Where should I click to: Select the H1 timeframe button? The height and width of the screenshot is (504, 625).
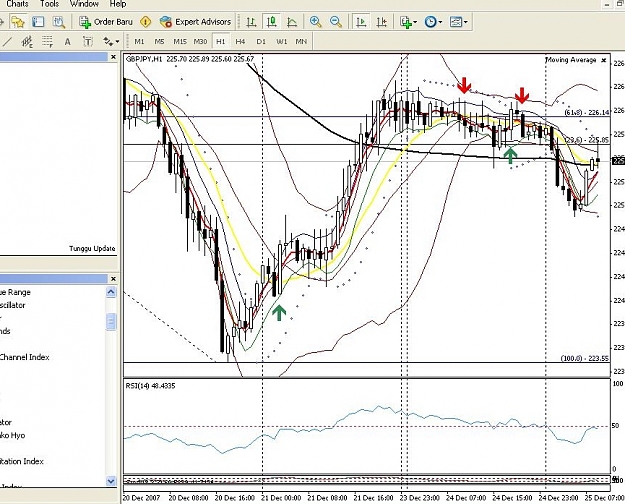click(x=221, y=41)
